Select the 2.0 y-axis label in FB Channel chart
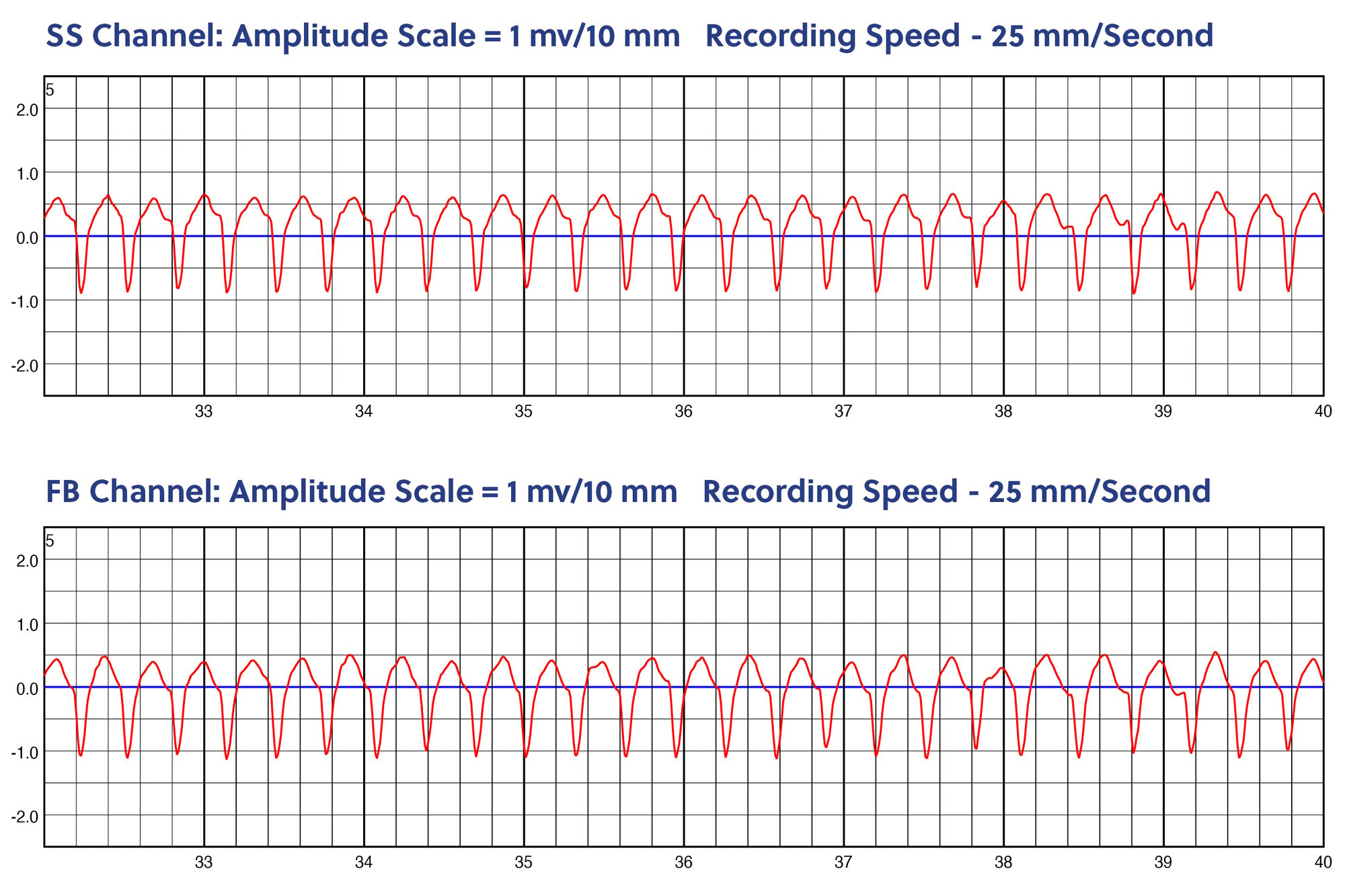Image resolution: width=1345 pixels, height=896 pixels. point(27,561)
